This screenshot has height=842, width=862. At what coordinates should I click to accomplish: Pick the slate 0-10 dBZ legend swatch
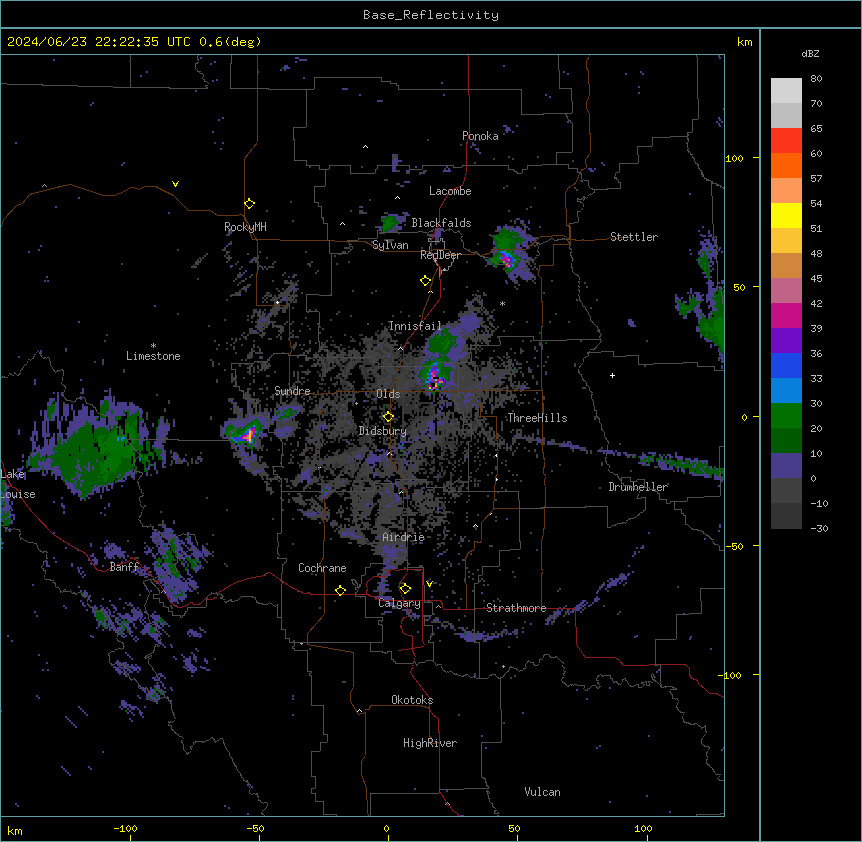click(786, 466)
